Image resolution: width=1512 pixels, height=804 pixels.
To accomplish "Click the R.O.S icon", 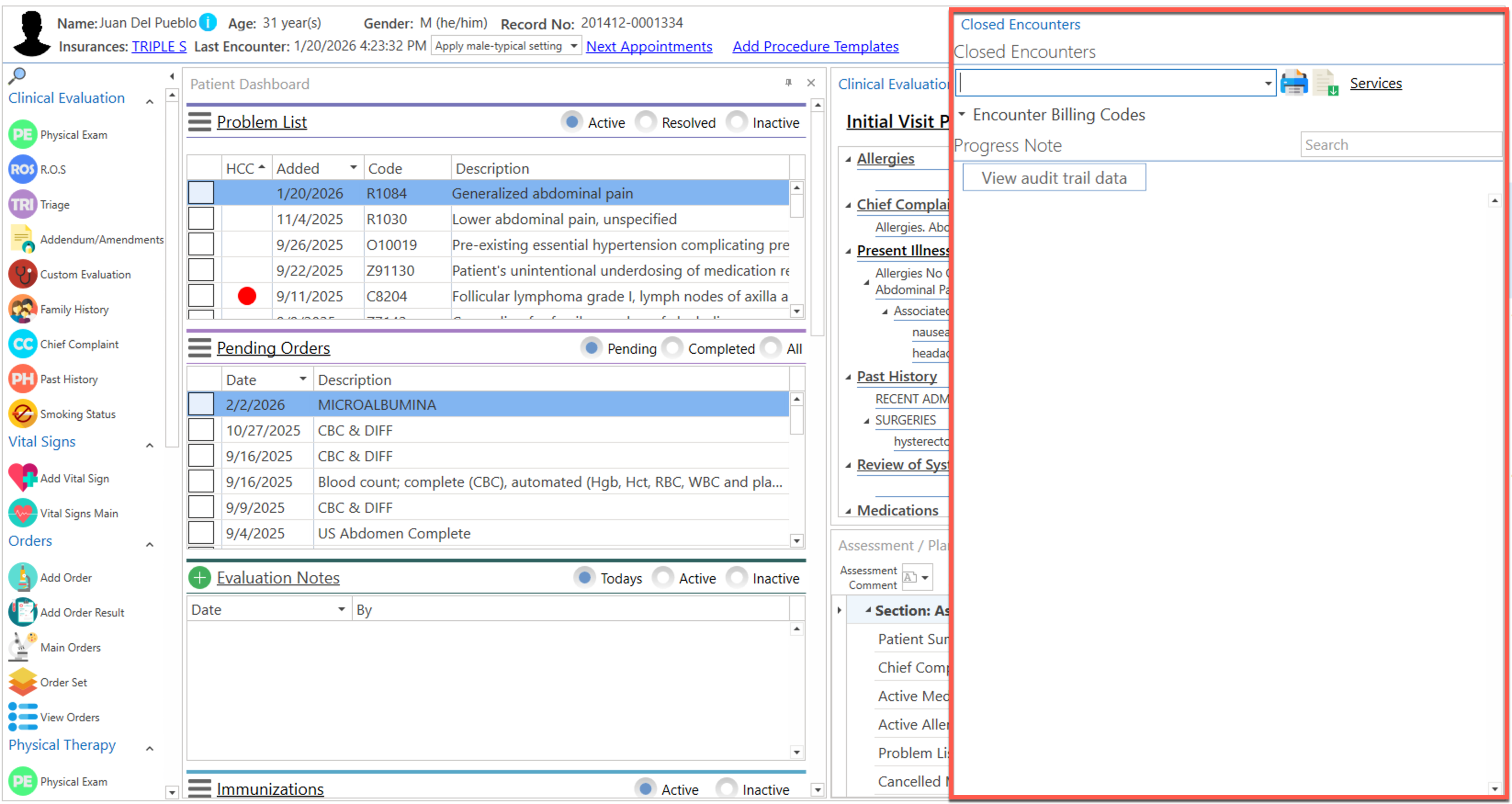I will tap(23, 169).
